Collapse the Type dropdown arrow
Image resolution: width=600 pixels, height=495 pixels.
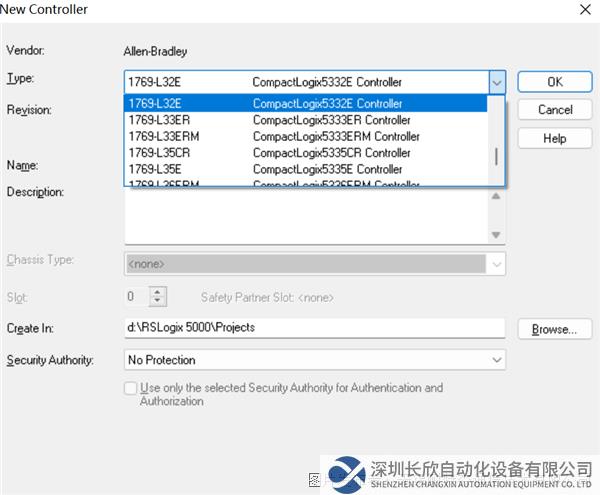(x=496, y=82)
